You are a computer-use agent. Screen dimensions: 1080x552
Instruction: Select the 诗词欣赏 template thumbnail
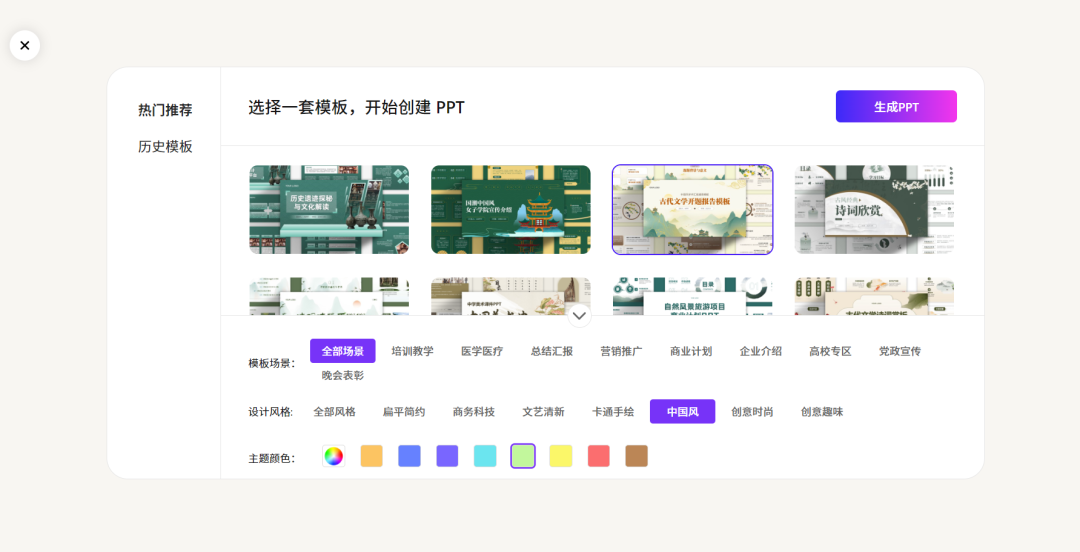(x=875, y=209)
